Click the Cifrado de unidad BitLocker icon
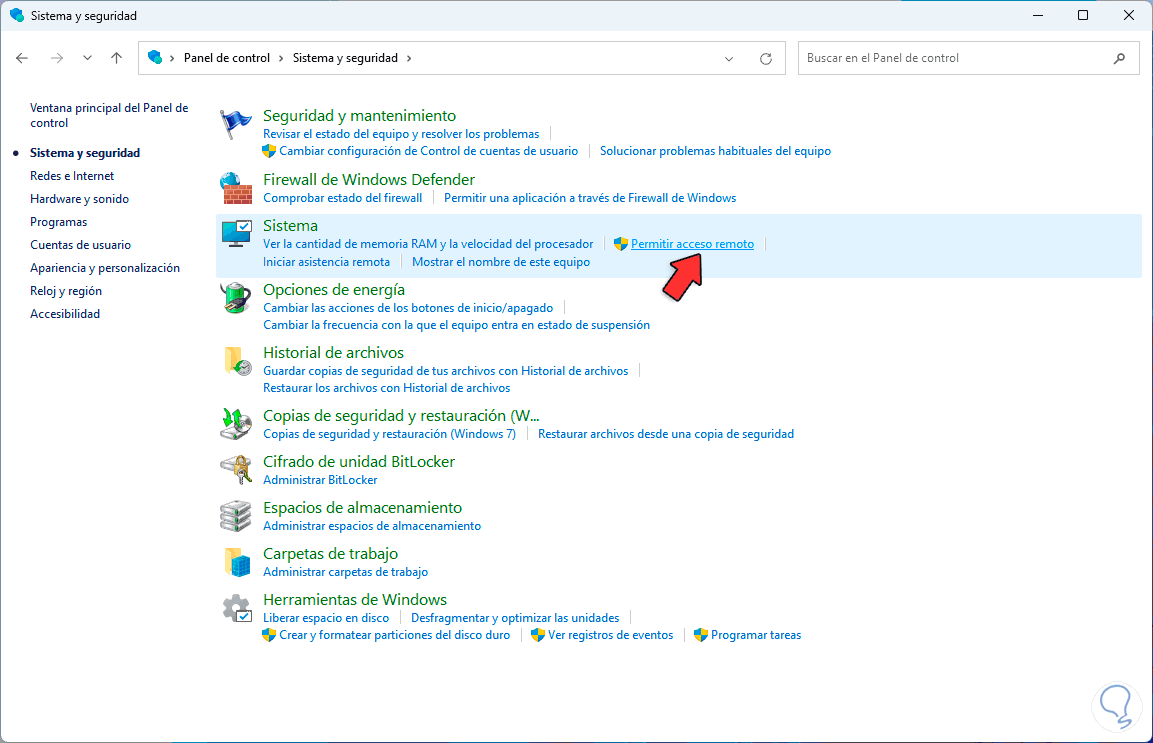 pos(236,470)
